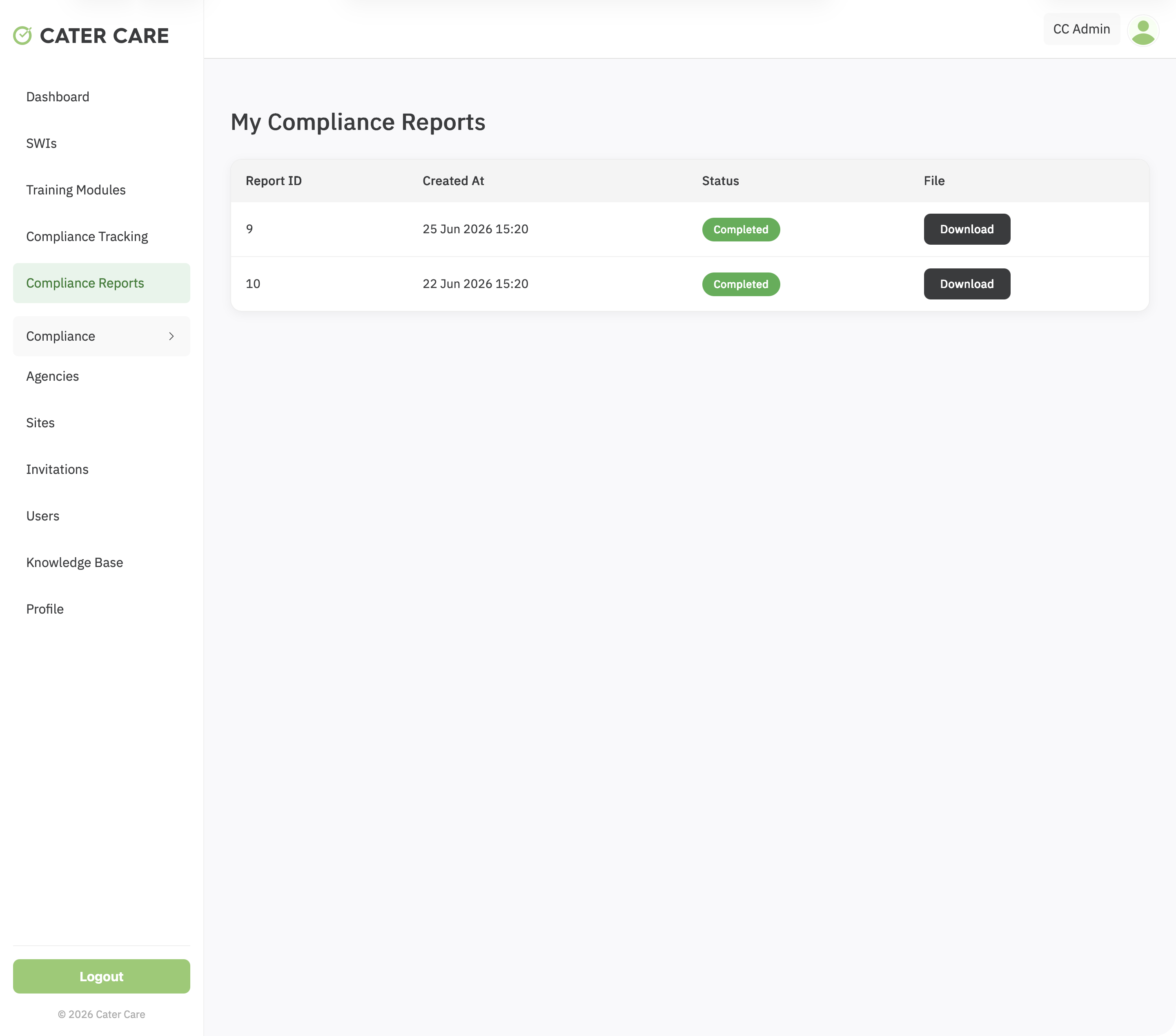Click the Completed badge for report 10
This screenshot has width=1176, height=1036.
pos(740,284)
